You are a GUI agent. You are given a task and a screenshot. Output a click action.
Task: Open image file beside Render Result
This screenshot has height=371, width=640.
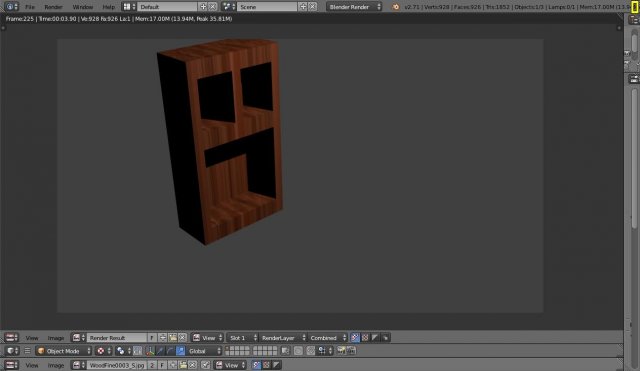[x=173, y=338]
